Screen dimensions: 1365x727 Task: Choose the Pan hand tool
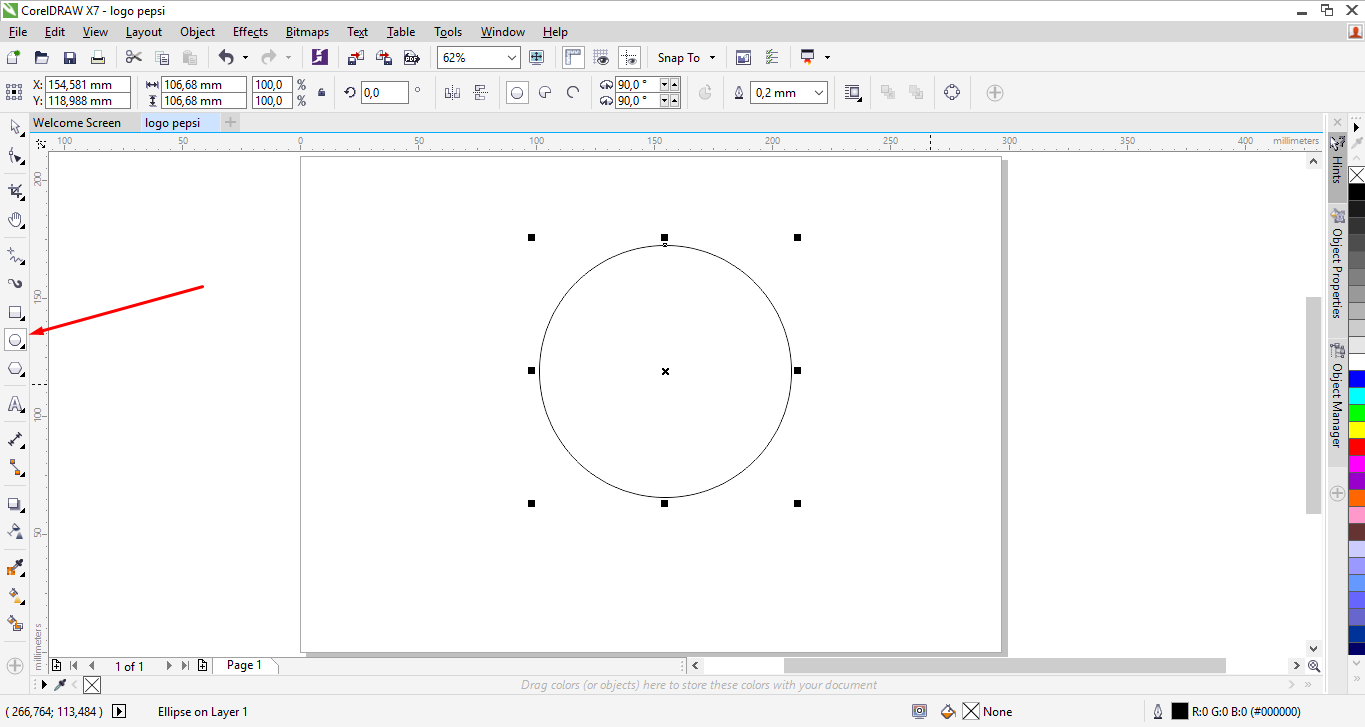coord(15,220)
